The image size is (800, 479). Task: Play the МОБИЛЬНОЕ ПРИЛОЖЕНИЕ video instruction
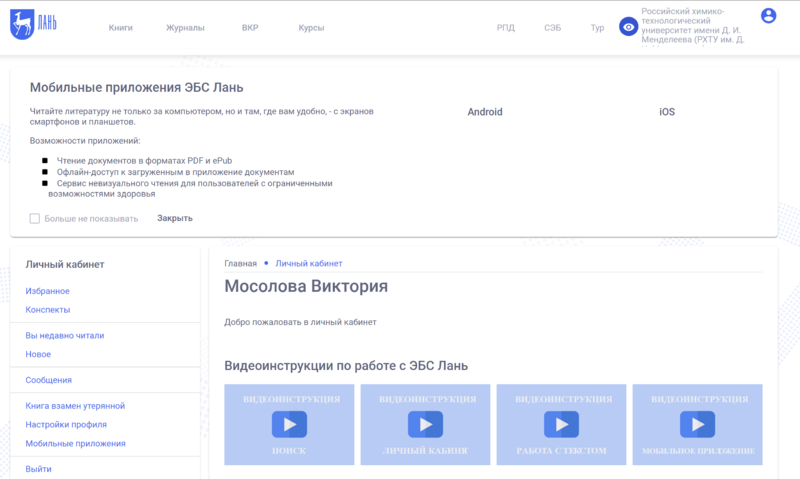[697, 424]
